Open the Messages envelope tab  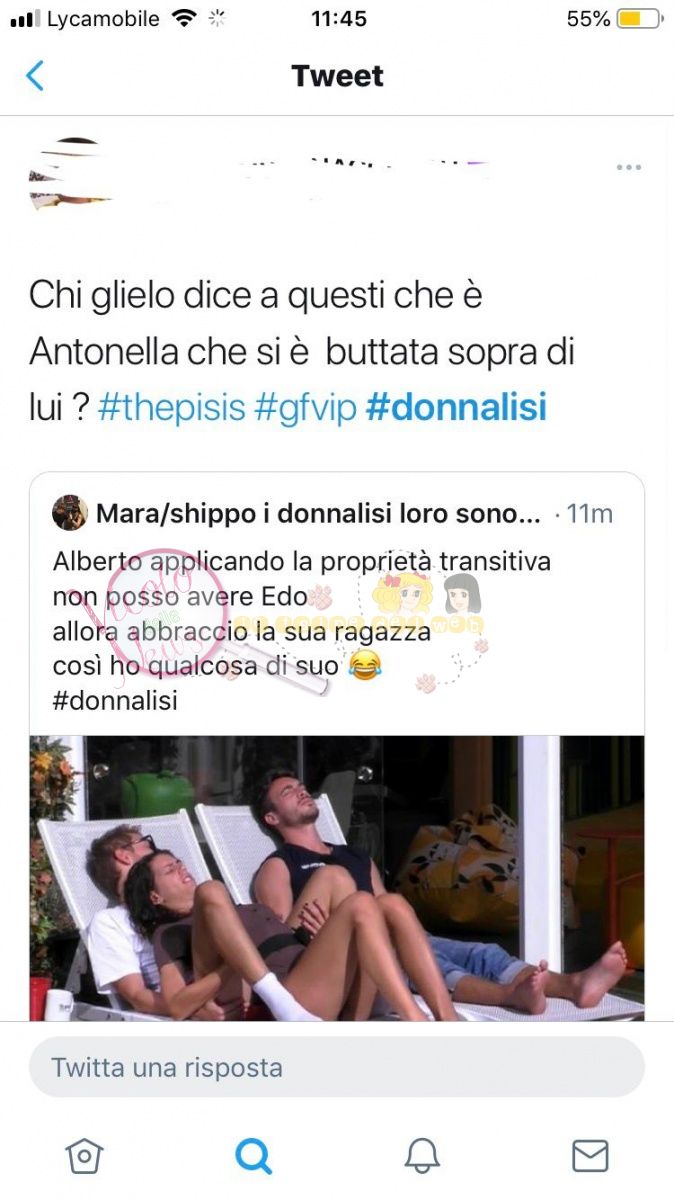coord(590,1156)
